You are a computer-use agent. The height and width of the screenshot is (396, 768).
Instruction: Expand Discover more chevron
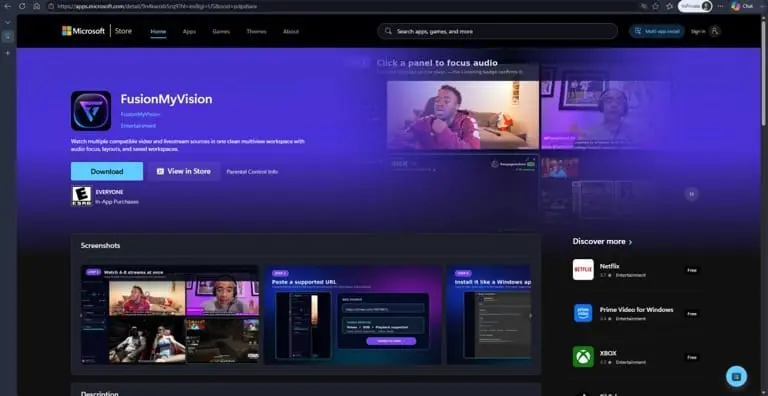630,242
